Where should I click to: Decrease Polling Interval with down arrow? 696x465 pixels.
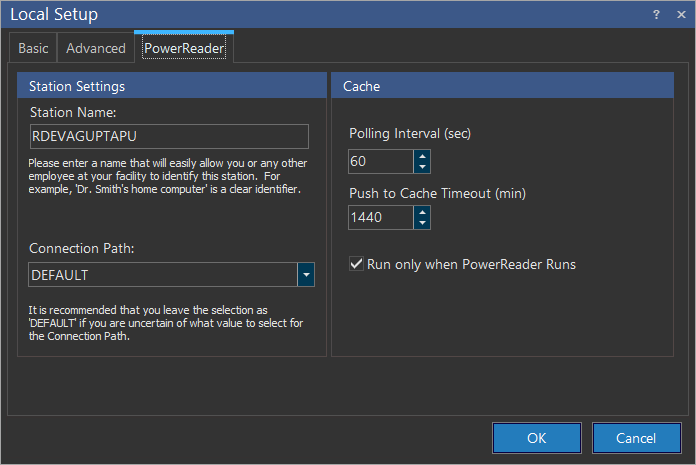(422, 167)
